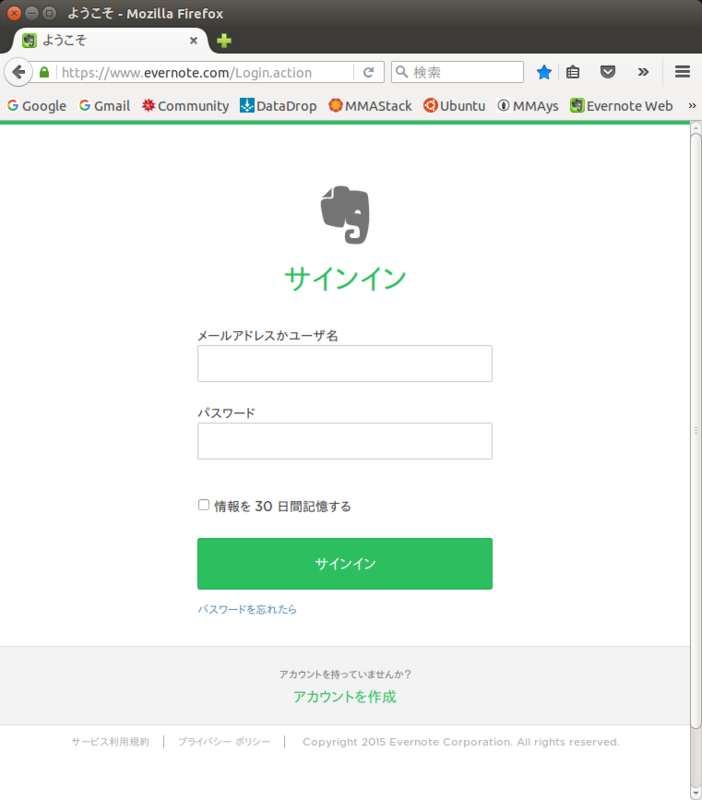This screenshot has height=800, width=702.
Task: Open the Ubuntu bookmark
Action: pos(454,106)
